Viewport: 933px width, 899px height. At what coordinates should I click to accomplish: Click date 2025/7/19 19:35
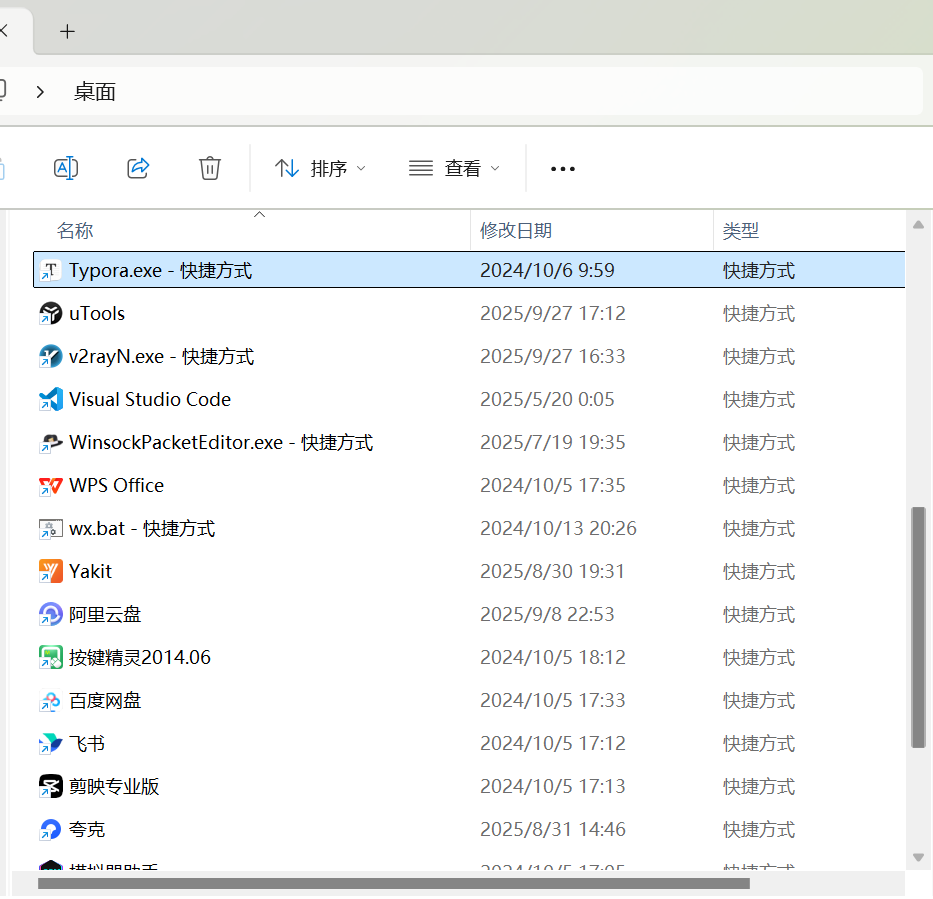tap(553, 443)
